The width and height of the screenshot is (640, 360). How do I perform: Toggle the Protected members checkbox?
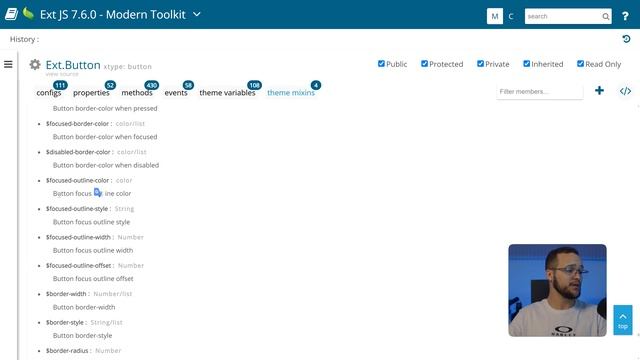[x=424, y=64]
